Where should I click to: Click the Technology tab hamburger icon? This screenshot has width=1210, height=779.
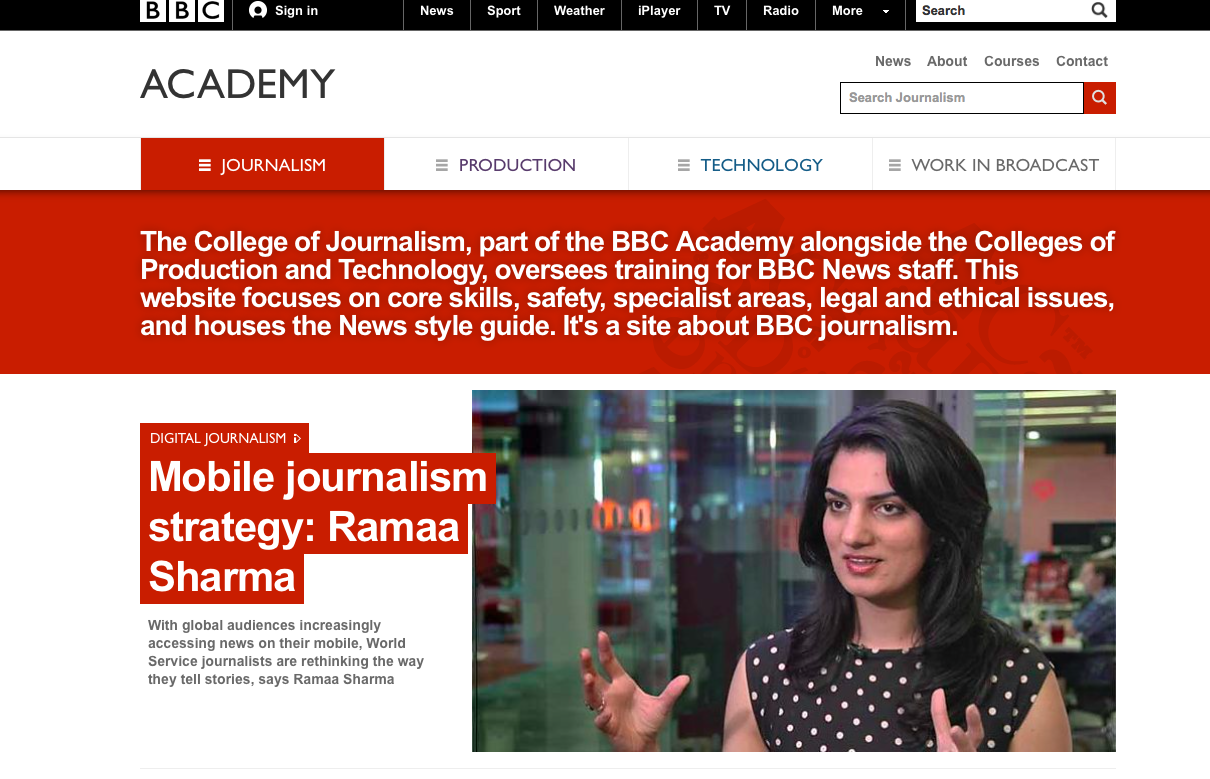point(684,165)
